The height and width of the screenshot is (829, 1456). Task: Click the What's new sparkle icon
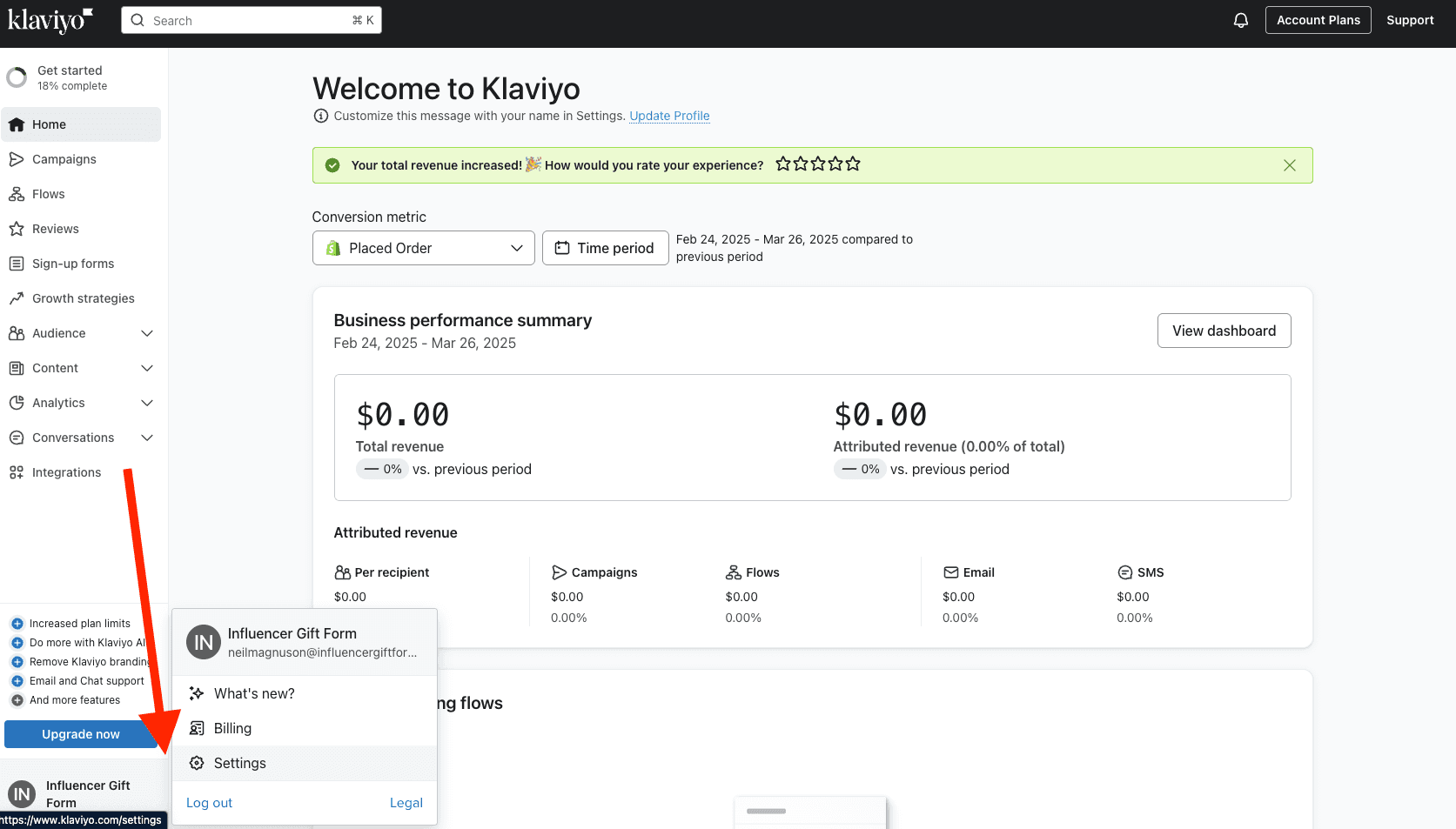[x=197, y=693]
